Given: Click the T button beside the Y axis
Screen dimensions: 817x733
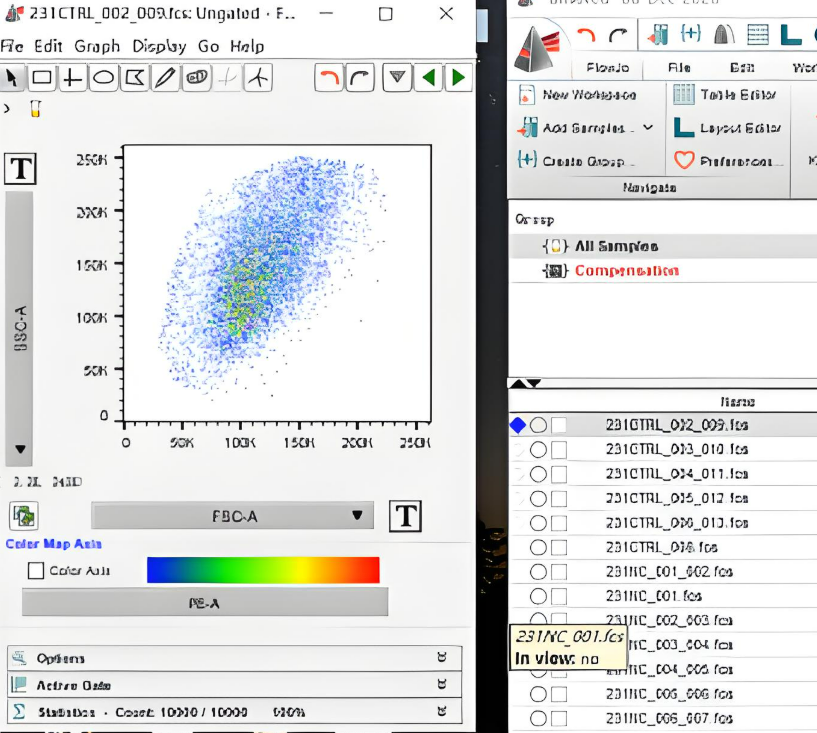Looking at the screenshot, I should click(x=20, y=168).
